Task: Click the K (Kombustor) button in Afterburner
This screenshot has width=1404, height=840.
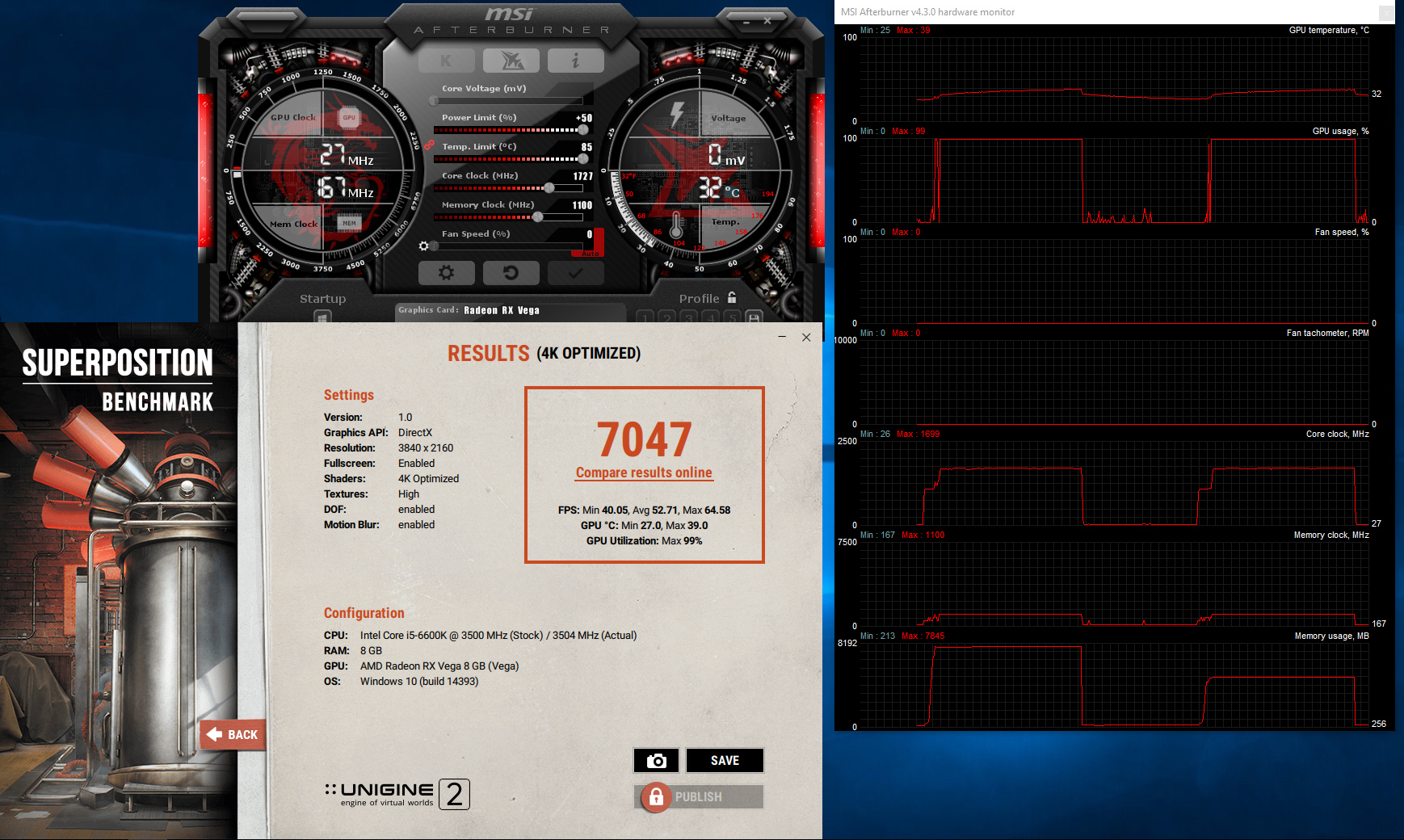Action: 446,61
